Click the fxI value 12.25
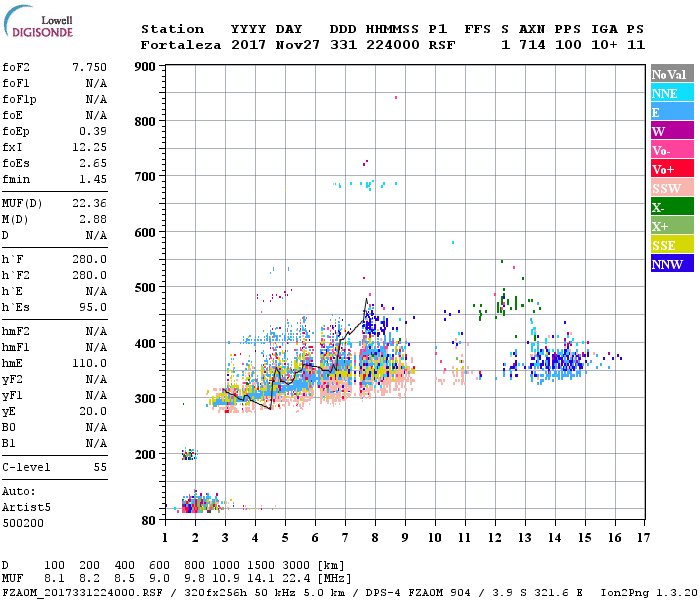The image size is (700, 600). (x=89, y=147)
